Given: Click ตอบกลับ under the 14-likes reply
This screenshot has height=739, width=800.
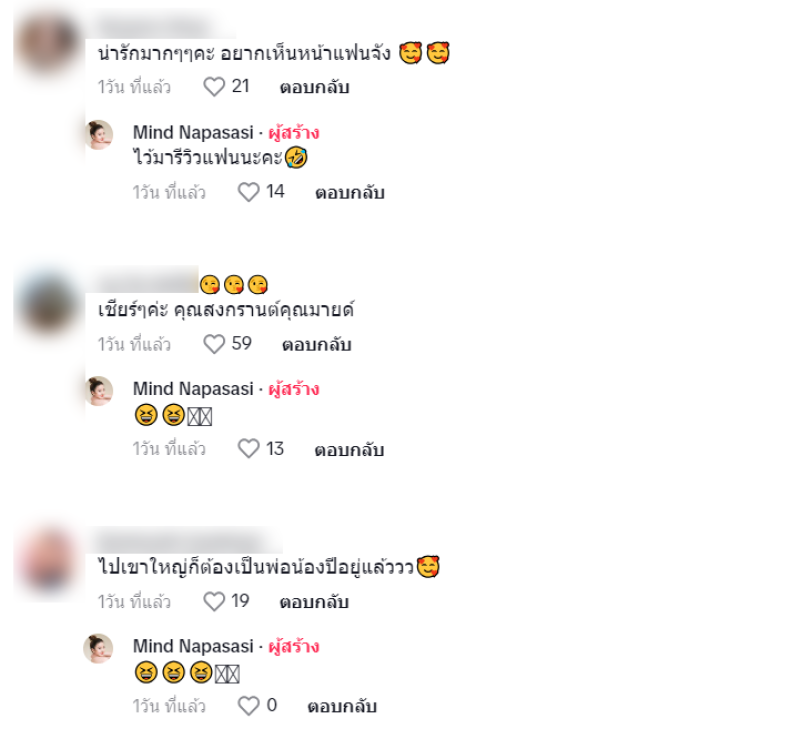Looking at the screenshot, I should point(349,193).
